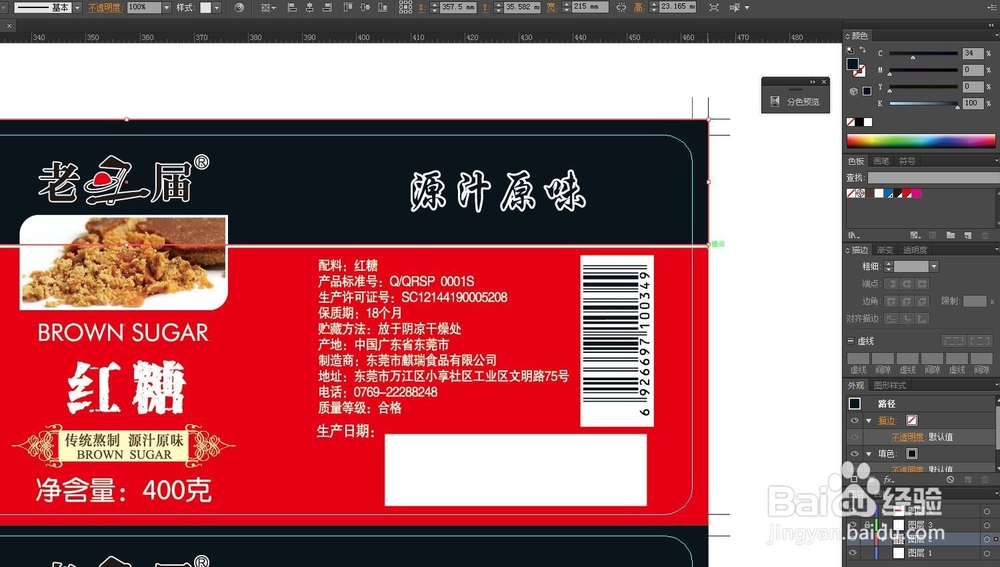1000x567 pixels.
Task: Click the fill color swatch in appearance panel
Action: (912, 453)
